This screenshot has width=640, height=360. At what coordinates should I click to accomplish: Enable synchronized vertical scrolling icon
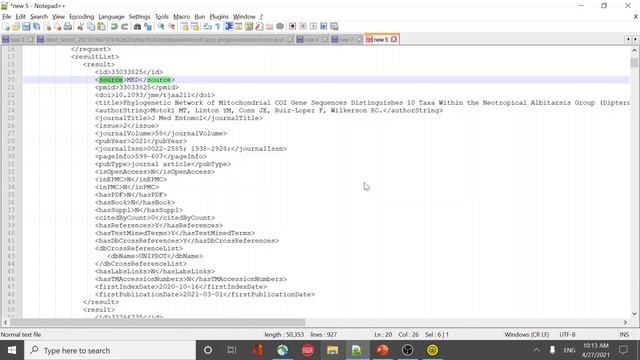click(x=184, y=27)
